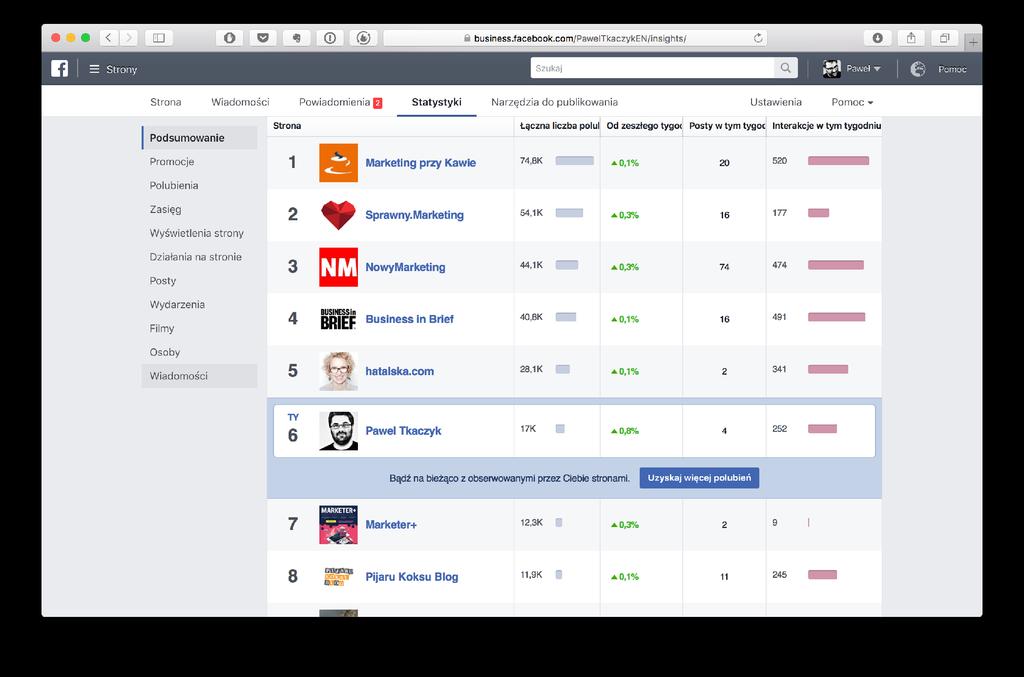Image resolution: width=1024 pixels, height=677 pixels.
Task: Select Osoby in sidebar
Action: click(200, 352)
